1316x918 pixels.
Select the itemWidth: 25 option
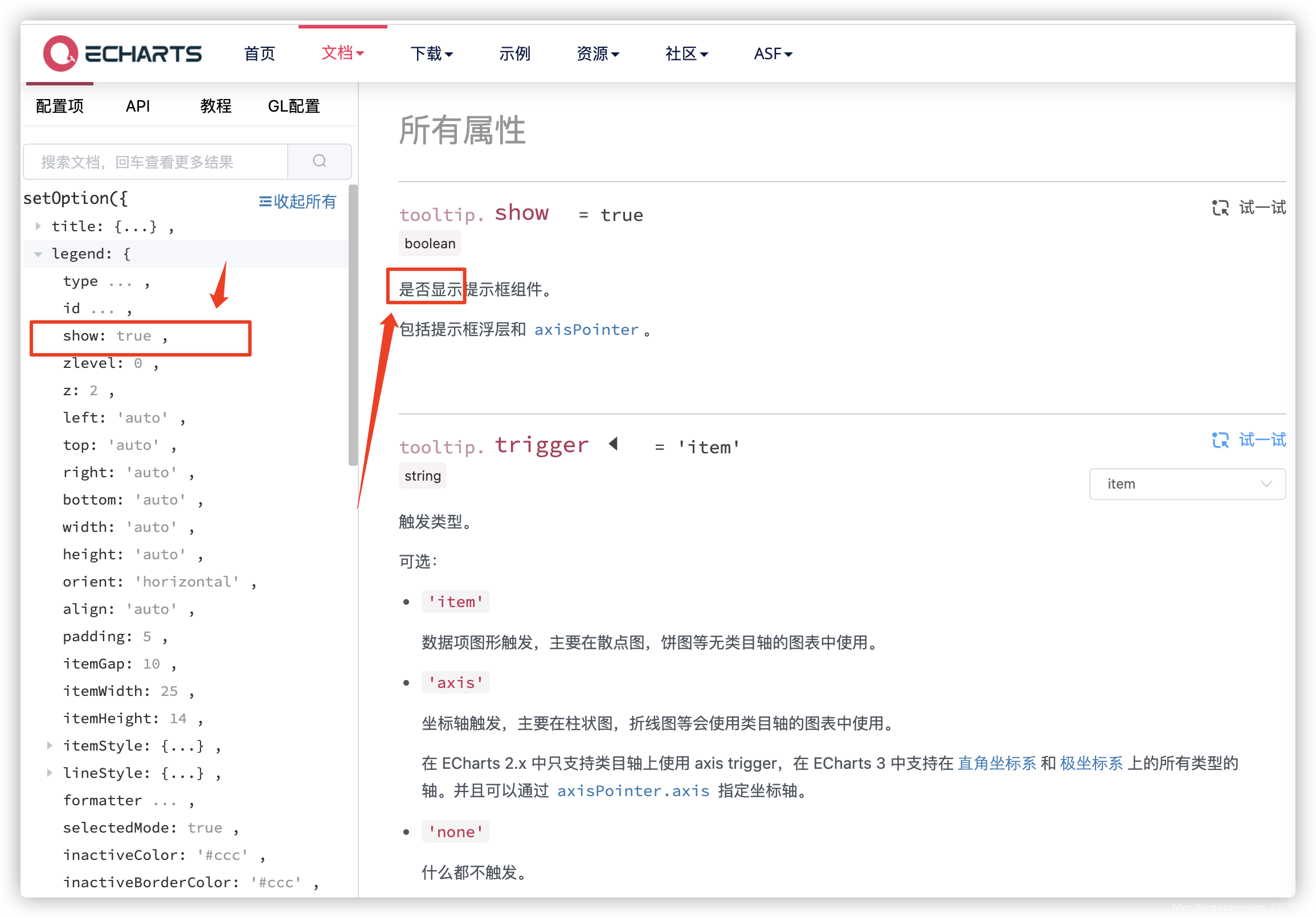pyautogui.click(x=128, y=691)
